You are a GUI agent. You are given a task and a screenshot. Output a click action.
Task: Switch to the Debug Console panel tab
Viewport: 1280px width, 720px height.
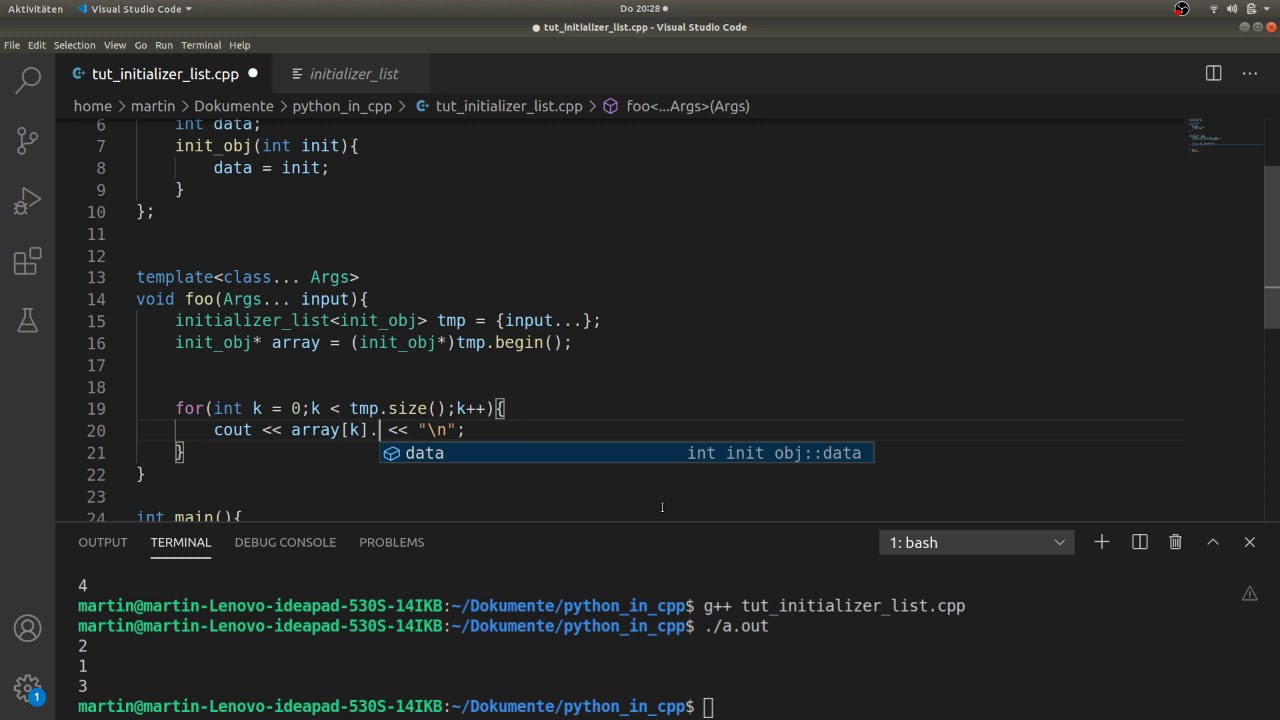click(x=285, y=542)
